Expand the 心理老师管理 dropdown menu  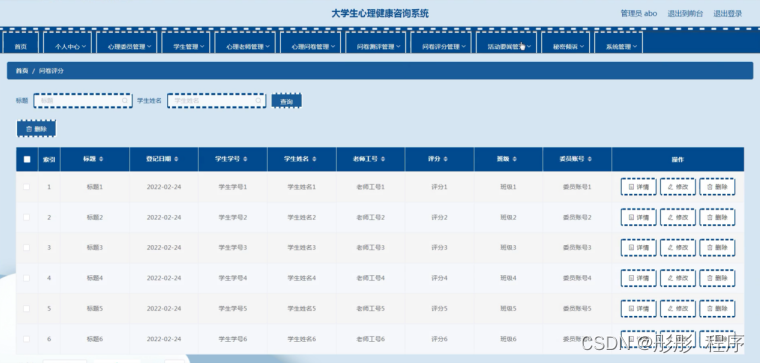245,44
